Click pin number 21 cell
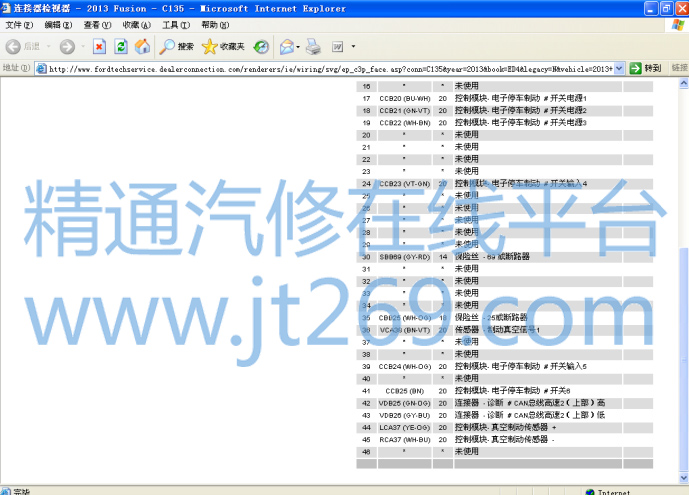The height and width of the screenshot is (495, 689). (x=366, y=147)
